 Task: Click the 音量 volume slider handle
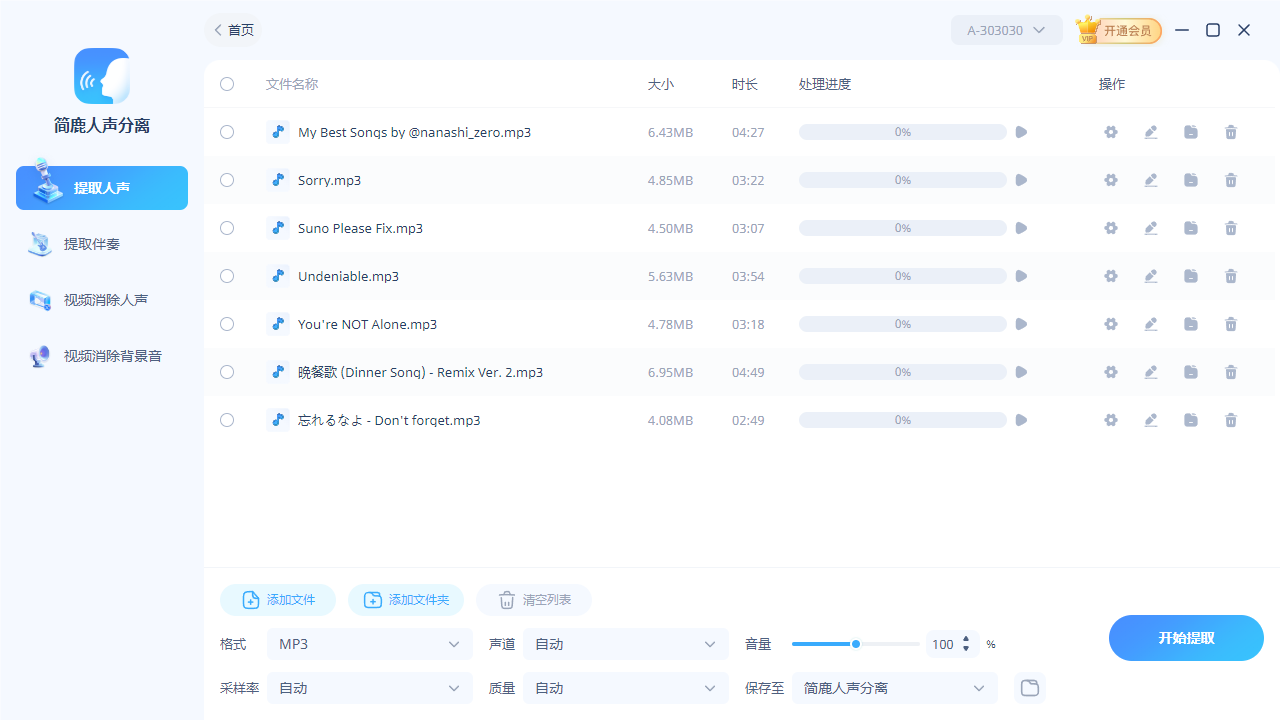[x=856, y=644]
